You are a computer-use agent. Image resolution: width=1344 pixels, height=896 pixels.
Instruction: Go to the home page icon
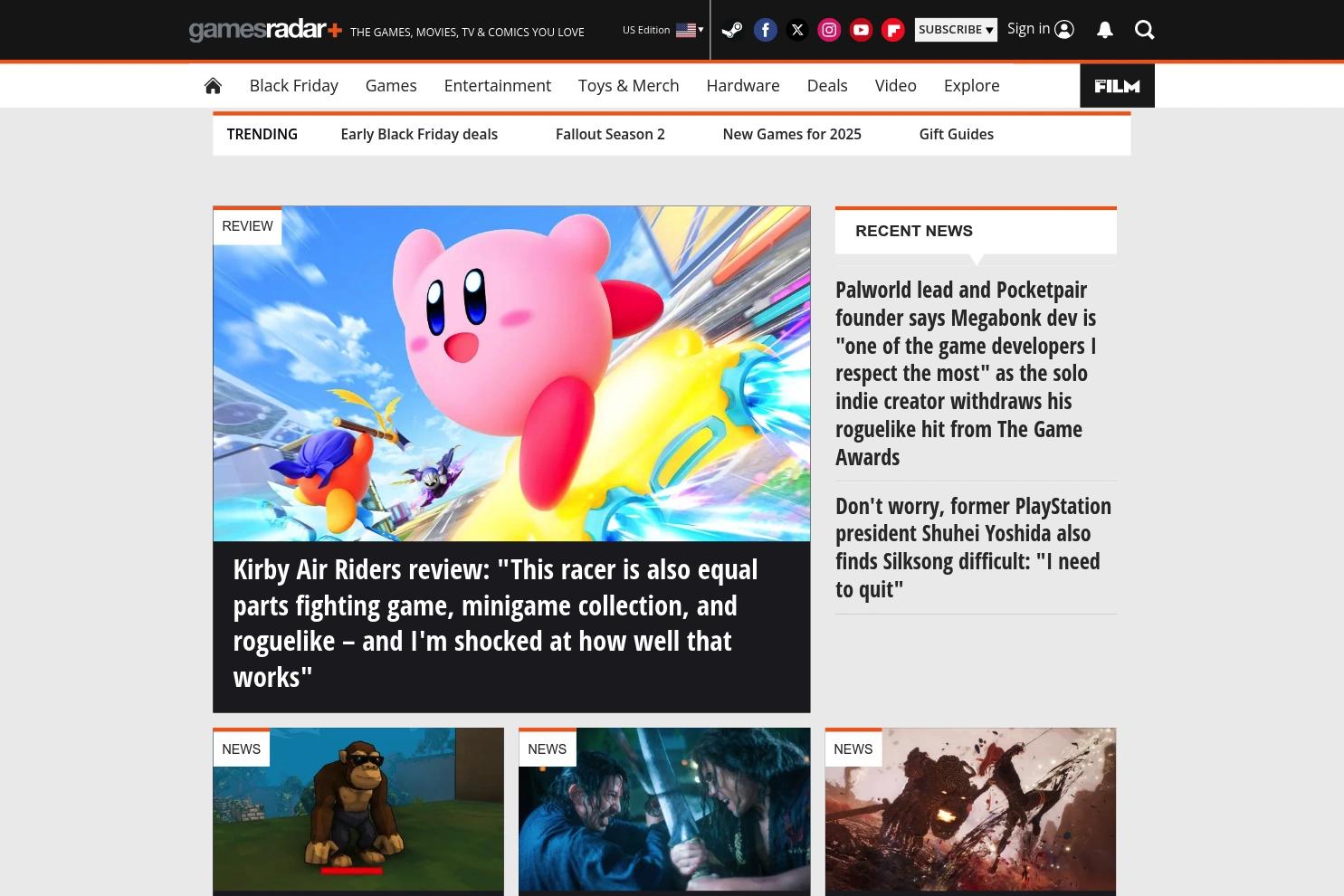[x=213, y=85]
